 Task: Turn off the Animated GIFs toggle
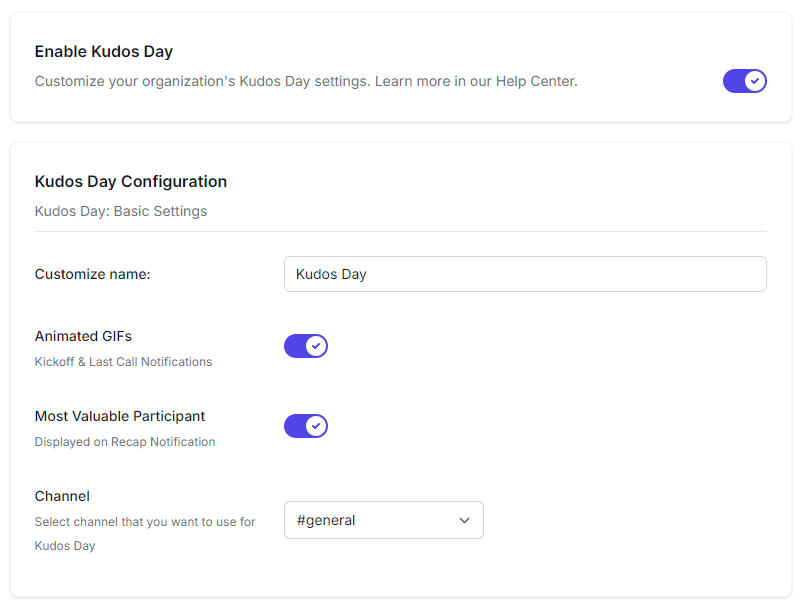point(305,346)
